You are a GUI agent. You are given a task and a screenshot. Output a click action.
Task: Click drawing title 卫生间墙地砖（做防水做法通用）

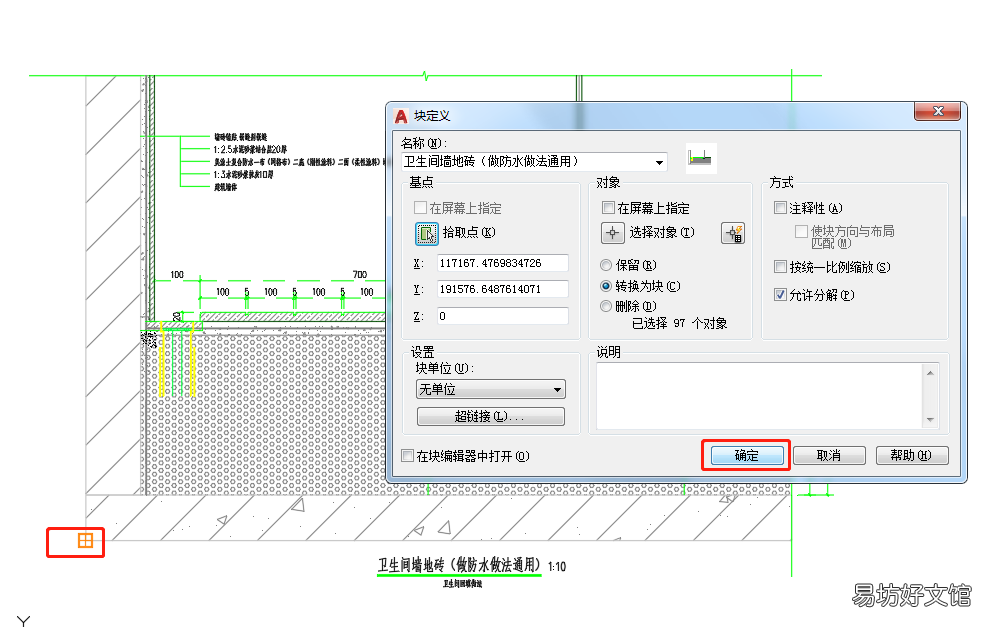point(459,565)
